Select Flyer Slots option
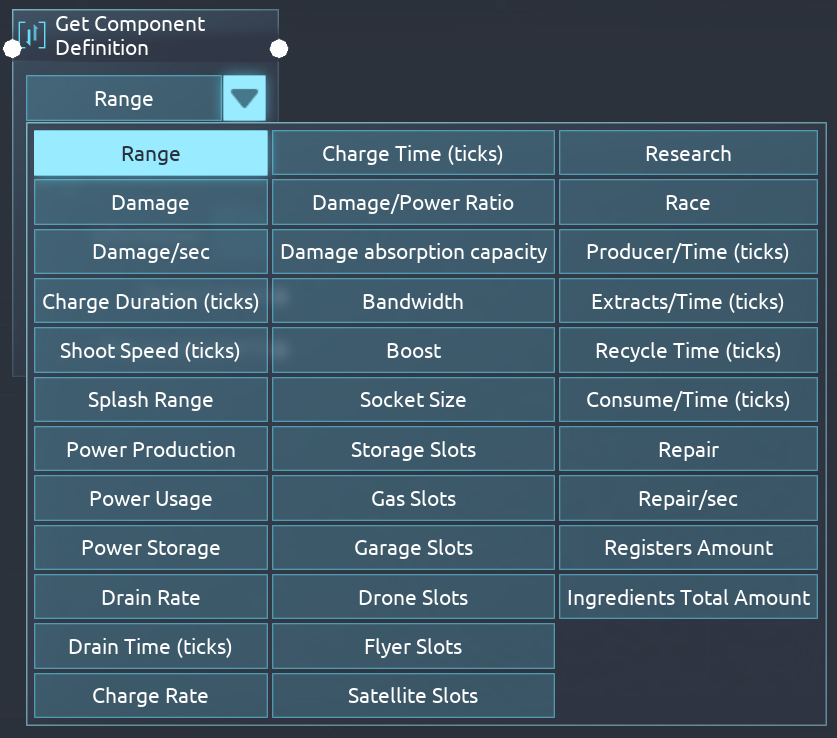This screenshot has width=837, height=738. click(413, 646)
